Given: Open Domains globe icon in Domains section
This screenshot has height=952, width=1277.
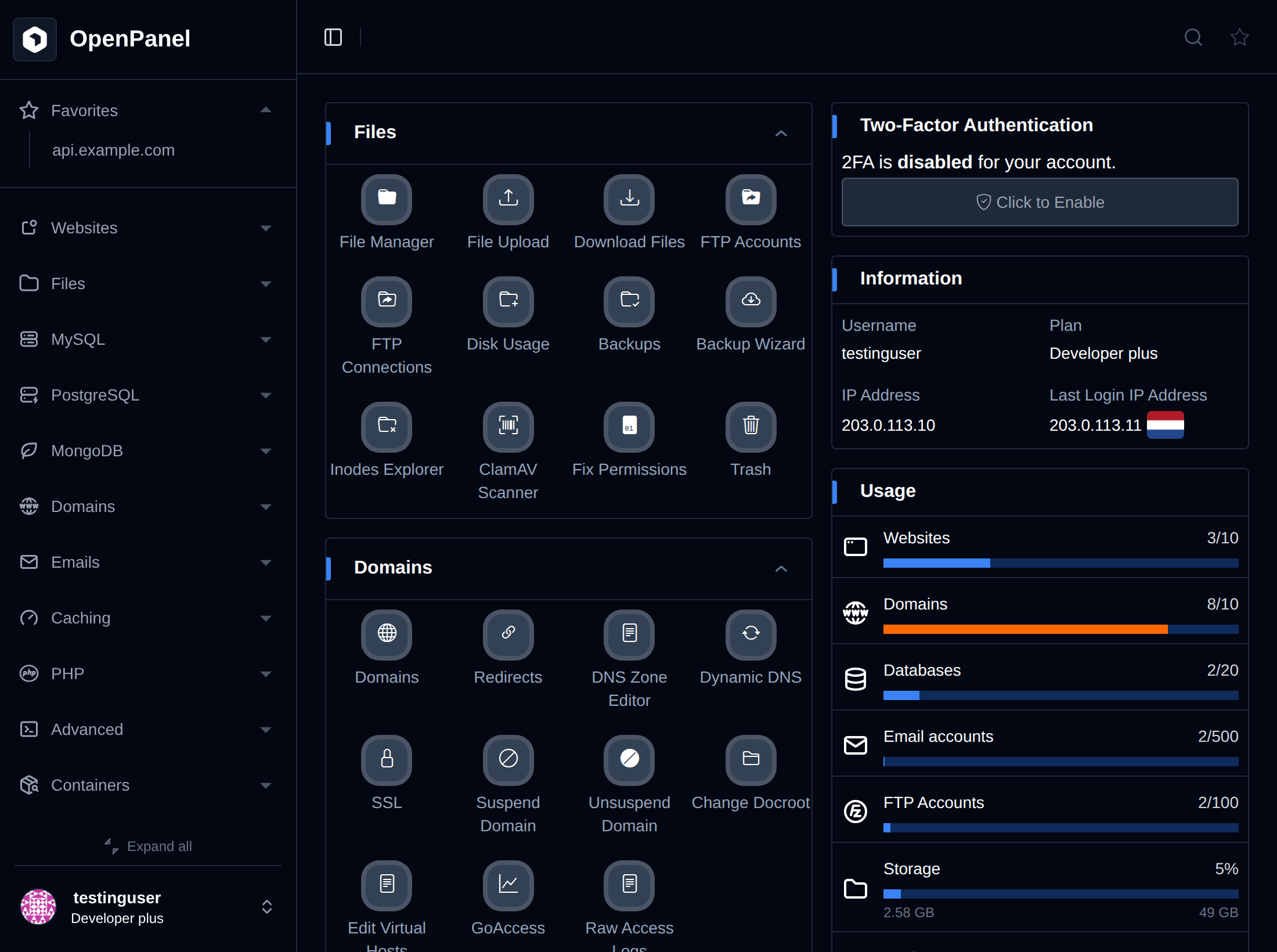Looking at the screenshot, I should click(x=387, y=634).
